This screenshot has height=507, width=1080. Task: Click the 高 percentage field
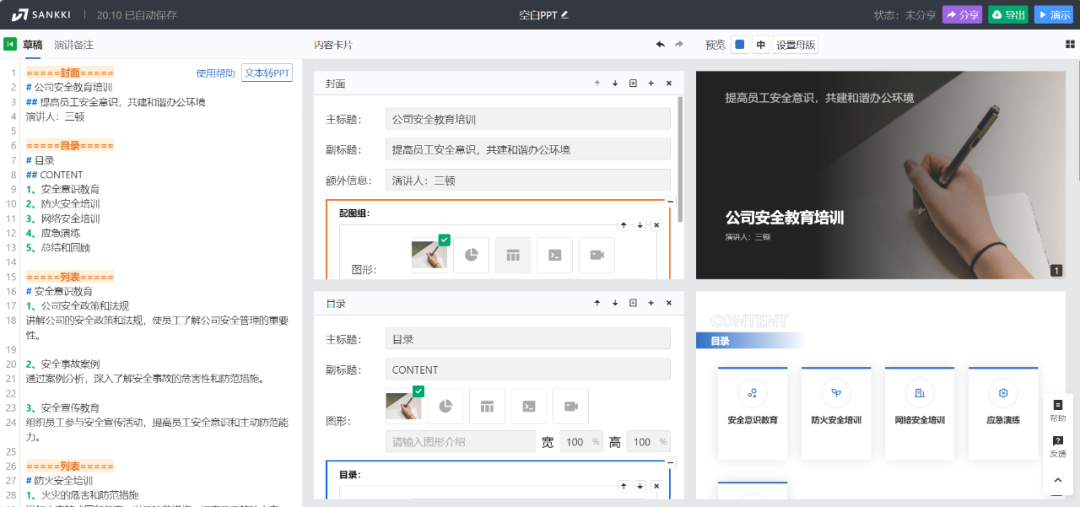pos(648,442)
